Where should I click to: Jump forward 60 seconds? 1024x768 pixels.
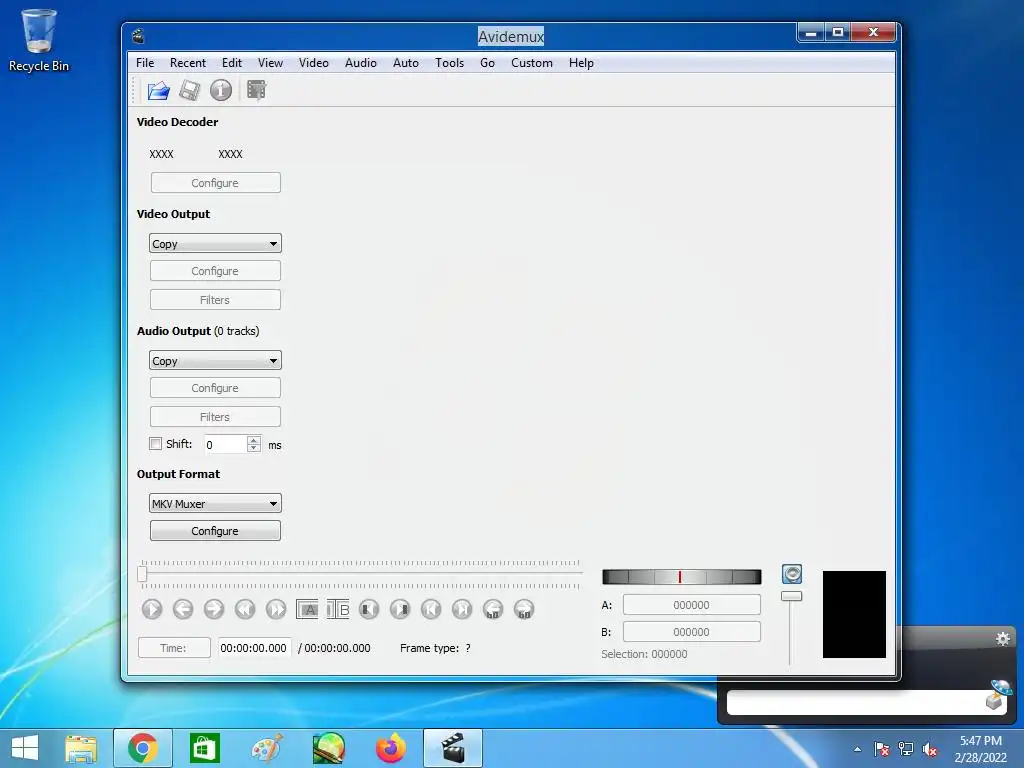[x=524, y=609]
